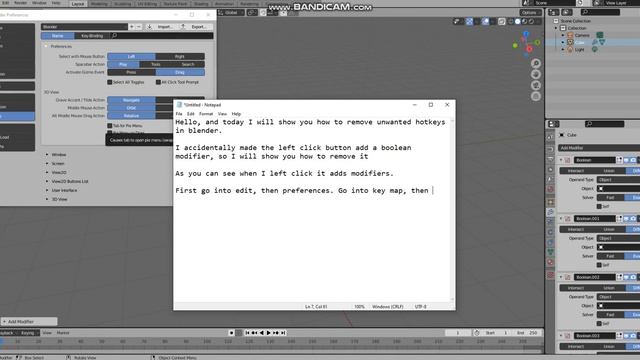Select solid viewport shading sphere
Viewport: 640px width, 360px height.
518,22
